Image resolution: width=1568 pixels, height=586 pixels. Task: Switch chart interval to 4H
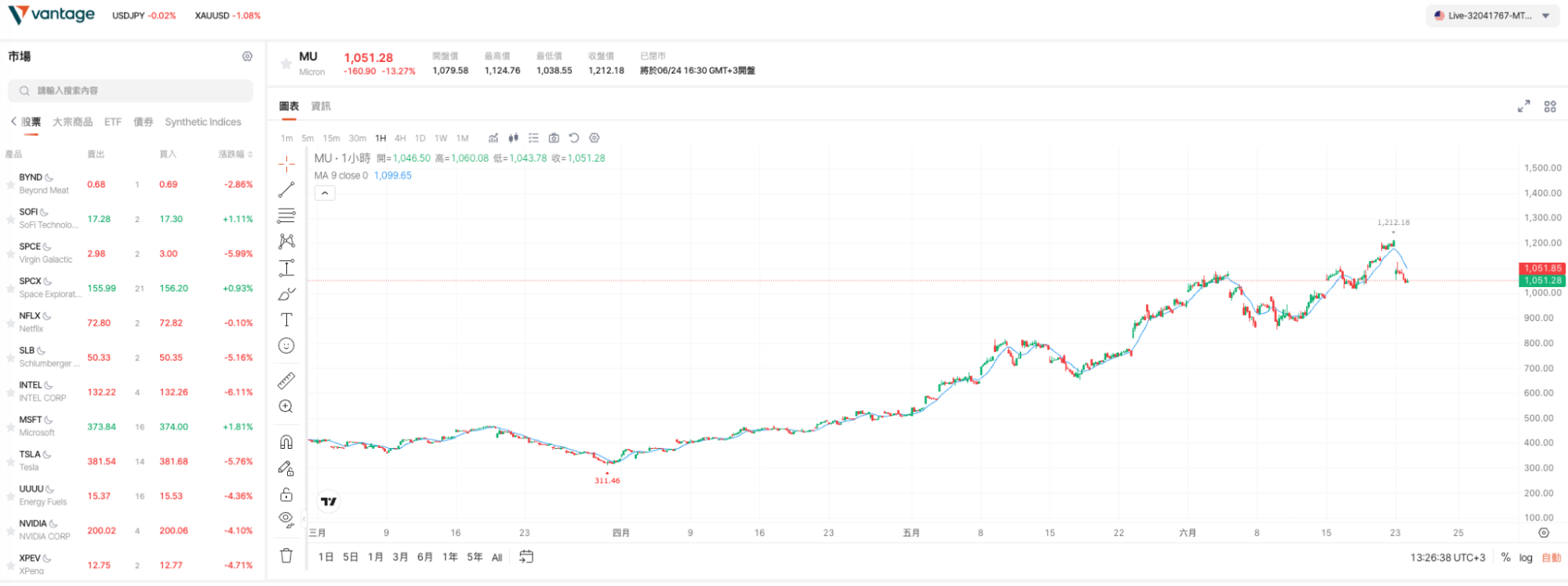point(400,138)
